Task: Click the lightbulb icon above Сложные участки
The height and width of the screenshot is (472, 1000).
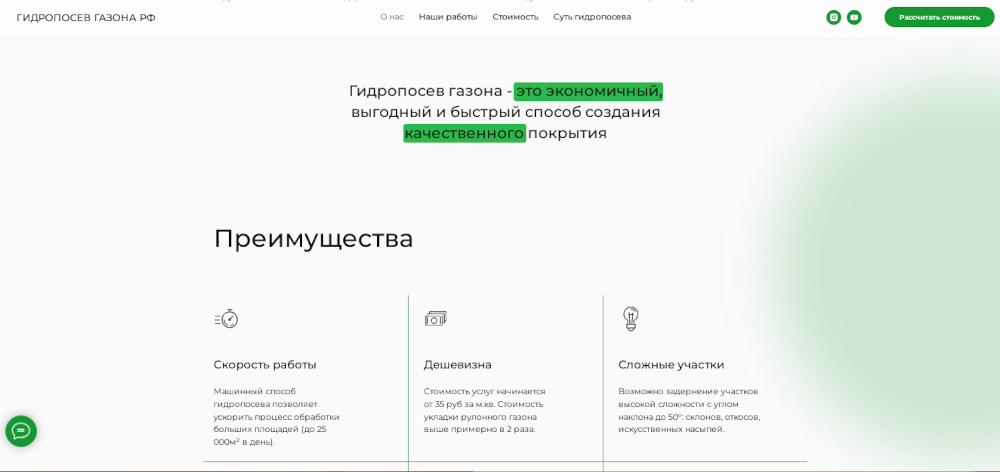Action: 630,319
